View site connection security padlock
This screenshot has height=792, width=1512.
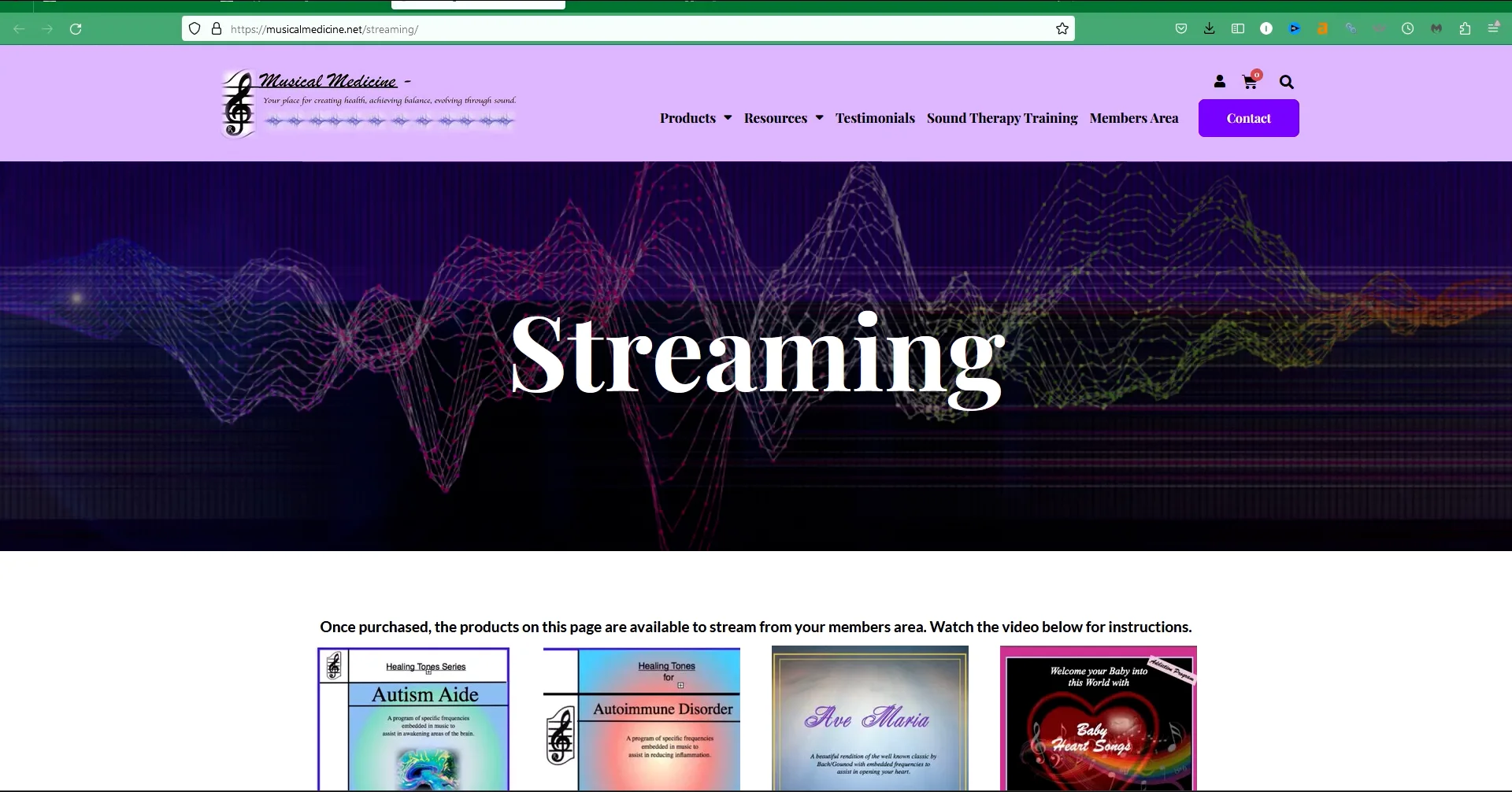tap(217, 28)
